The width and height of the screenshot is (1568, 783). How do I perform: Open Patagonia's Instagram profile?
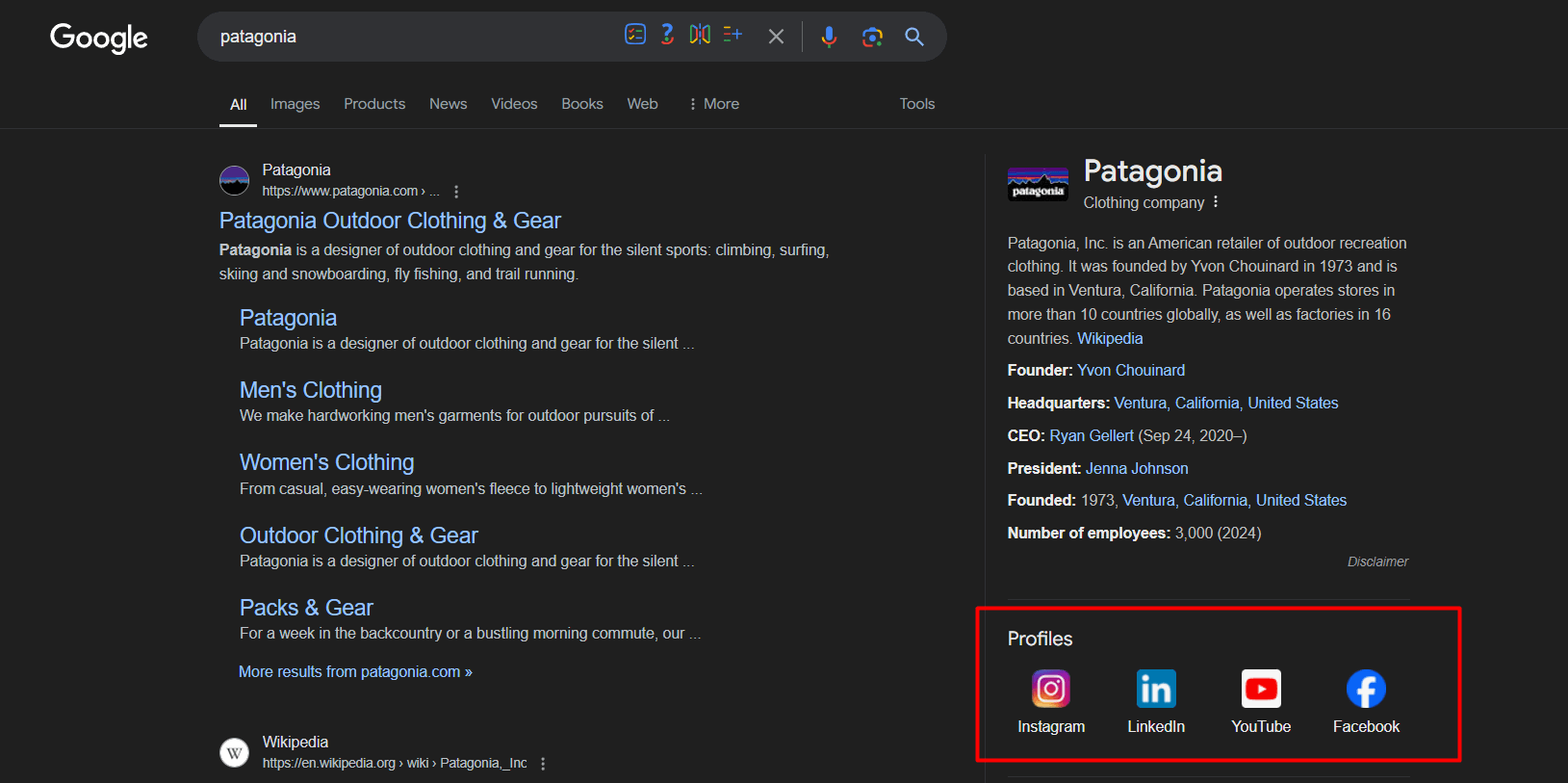click(x=1051, y=702)
